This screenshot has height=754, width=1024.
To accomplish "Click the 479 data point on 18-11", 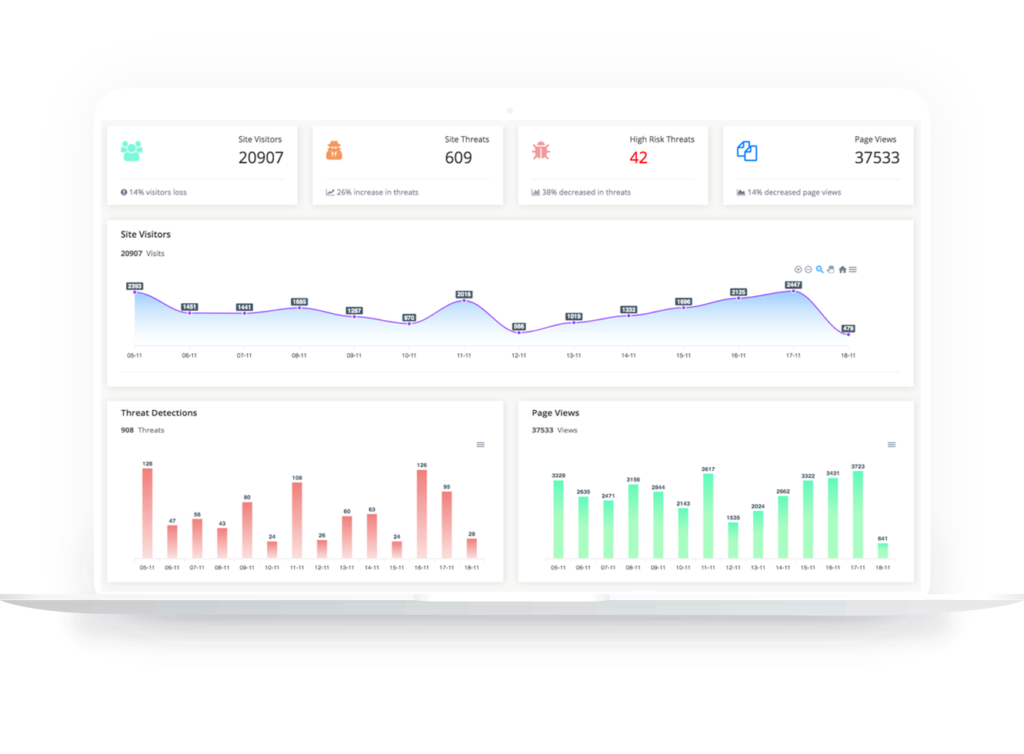I will [848, 334].
